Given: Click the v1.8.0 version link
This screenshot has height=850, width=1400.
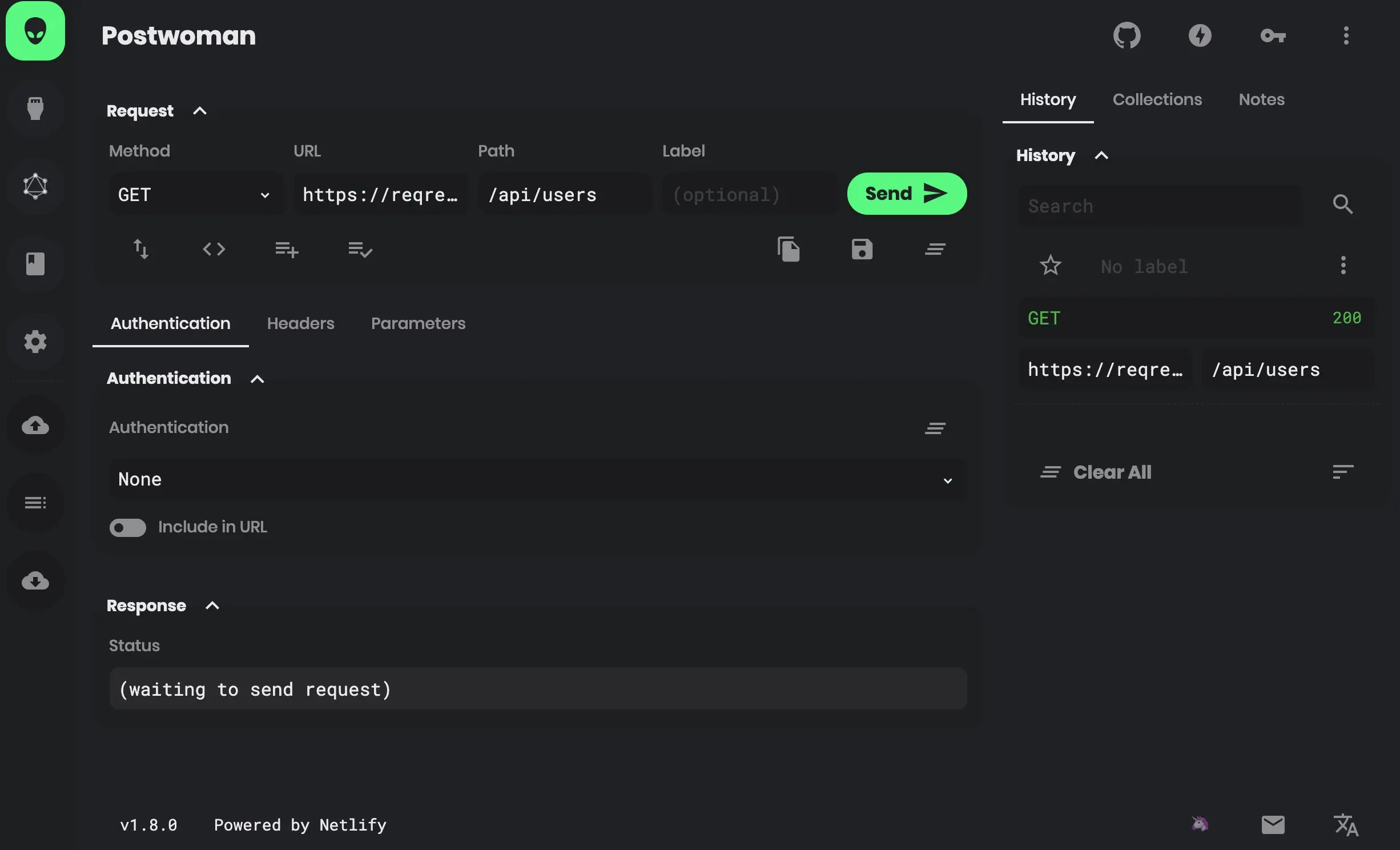Looking at the screenshot, I should [148, 825].
